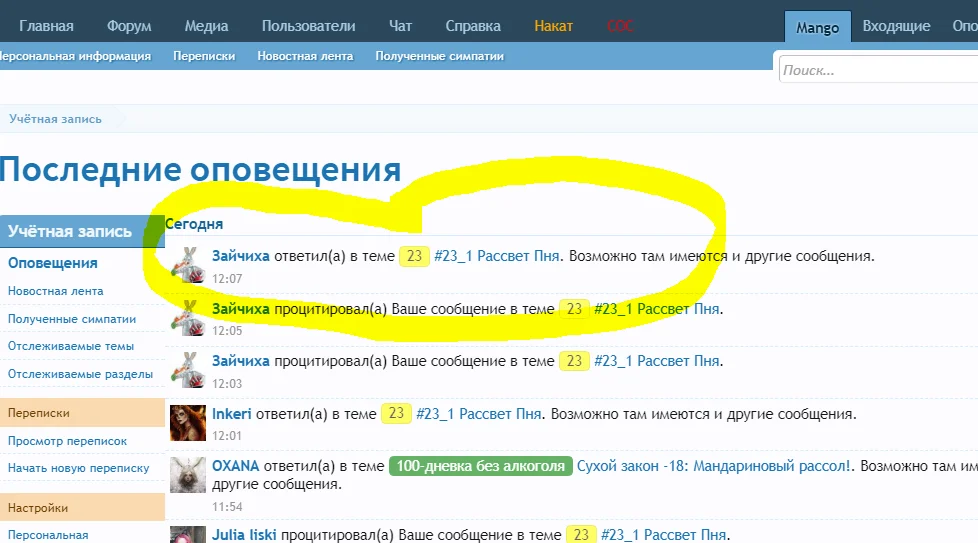Open Просмотр переписок in the sidebar

67,441
